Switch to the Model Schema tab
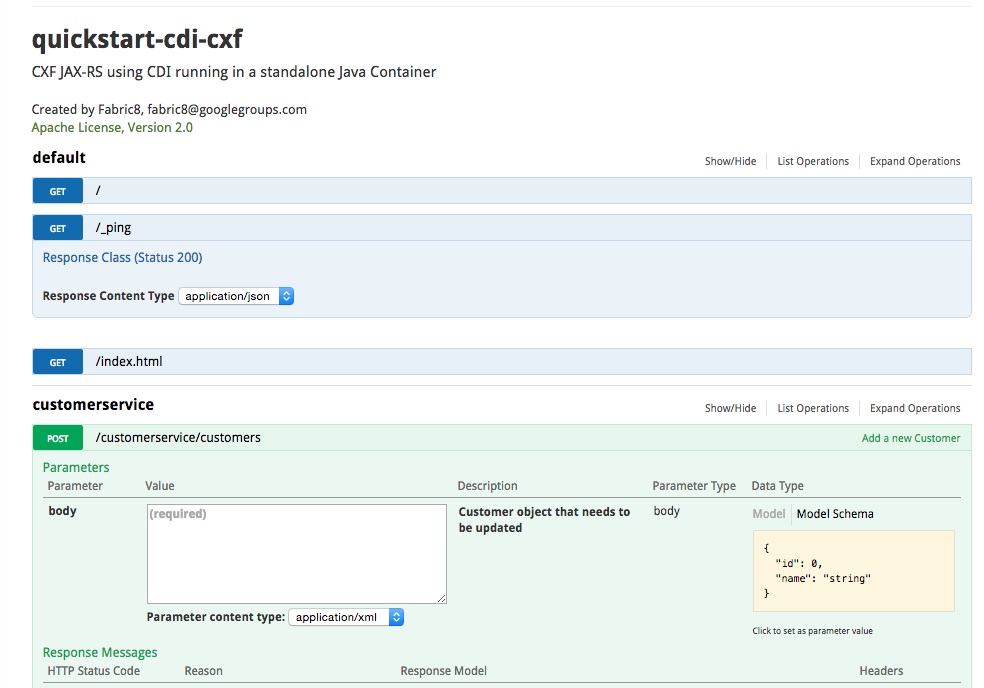Screen dimensions: 984x688 835,514
